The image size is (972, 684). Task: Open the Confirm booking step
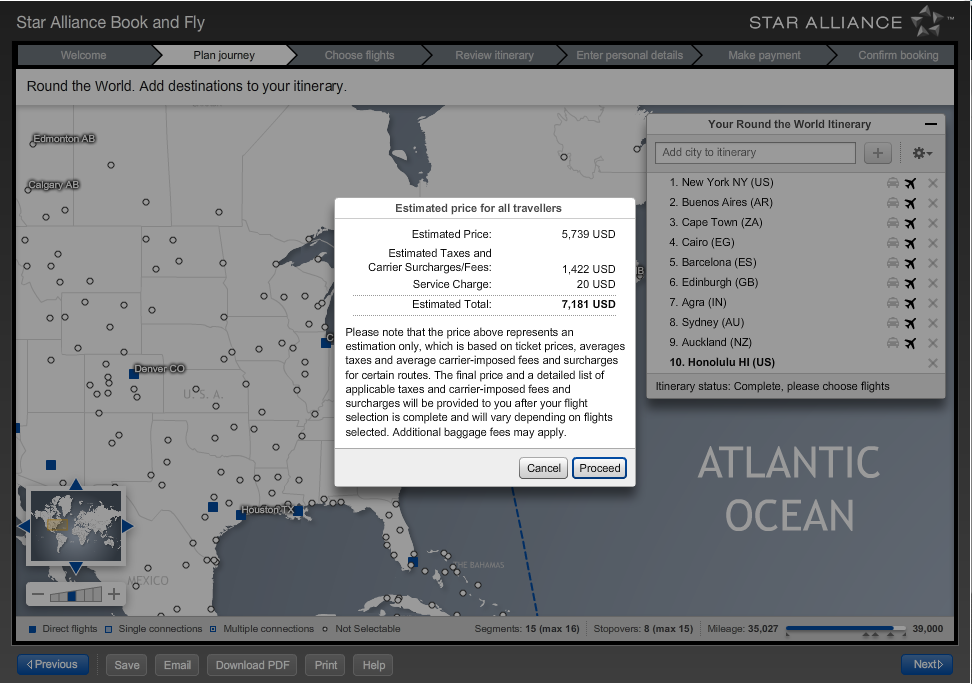point(898,55)
